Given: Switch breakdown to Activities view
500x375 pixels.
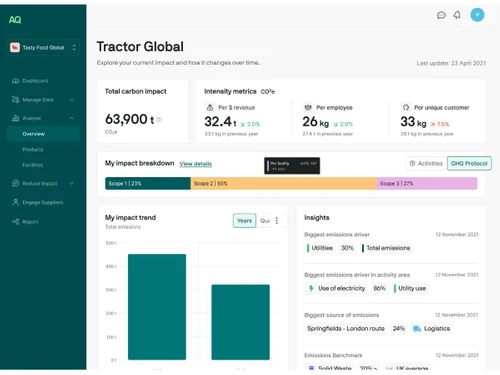Looking at the screenshot, I should pos(426,163).
